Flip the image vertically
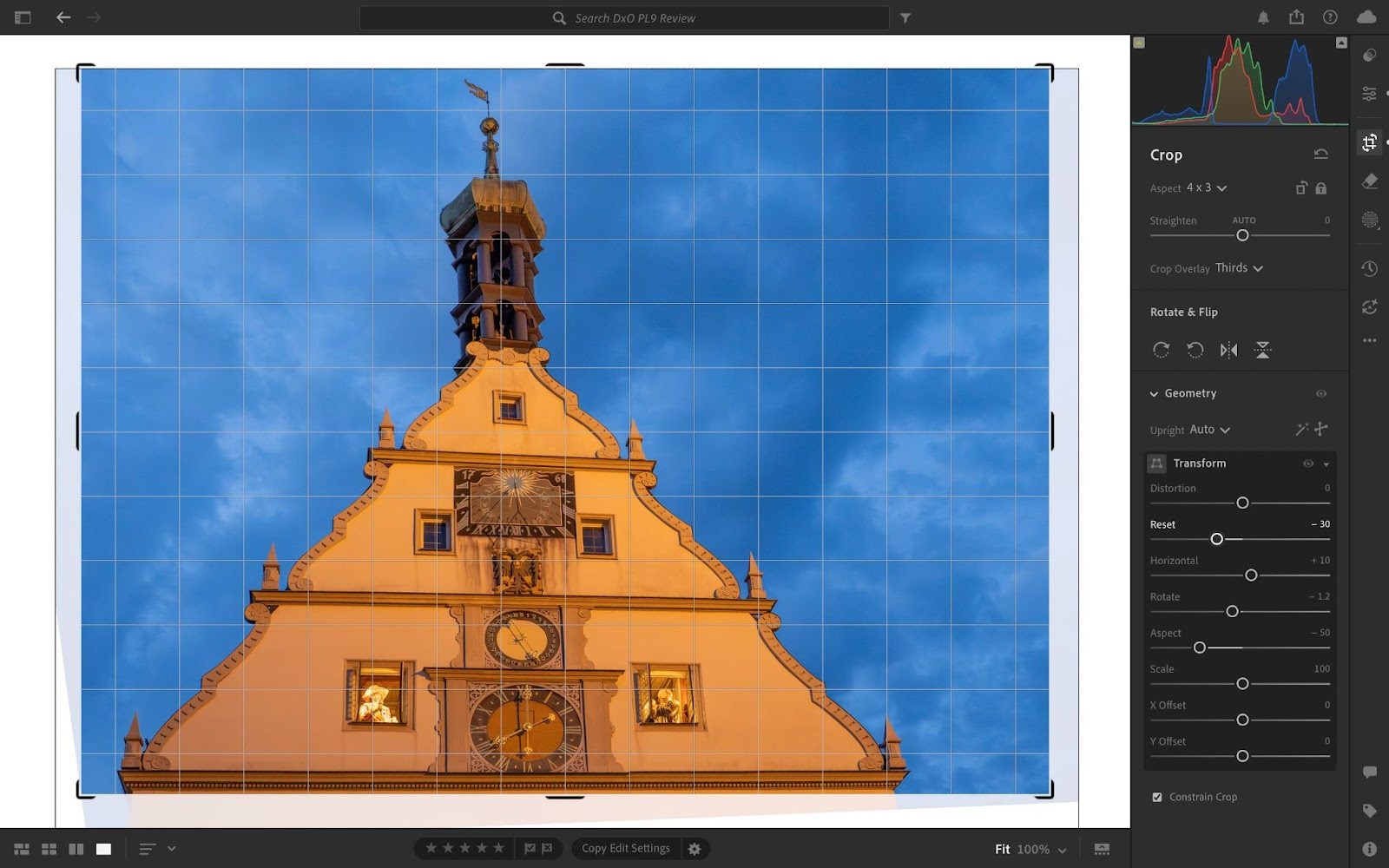Image resolution: width=1389 pixels, height=868 pixels. pyautogui.click(x=1262, y=350)
